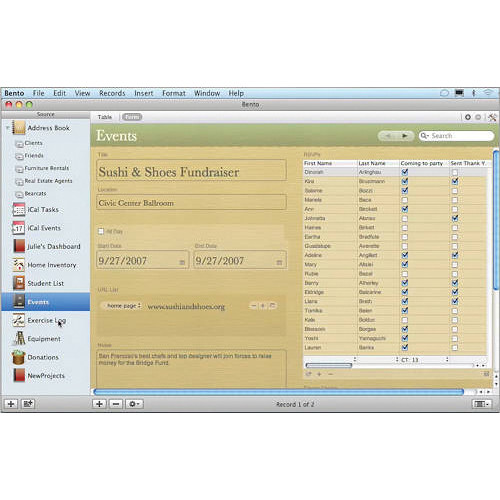Open the Equipment library in sidebar
Viewport: 500px width, 500px height.
point(44,339)
